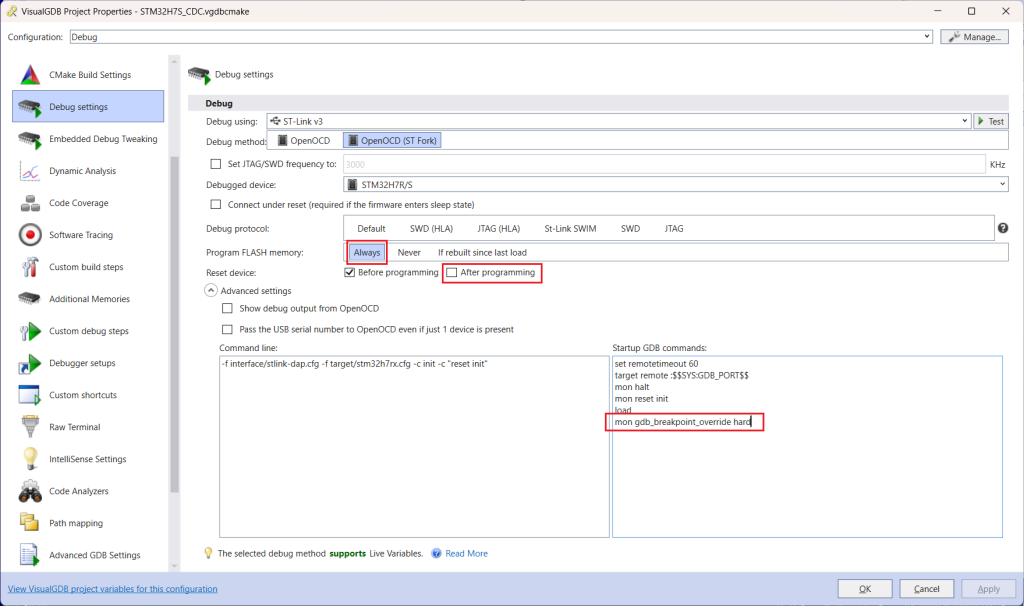Open the Read More link
Viewport: 1024px width, 606px height.
(466, 553)
